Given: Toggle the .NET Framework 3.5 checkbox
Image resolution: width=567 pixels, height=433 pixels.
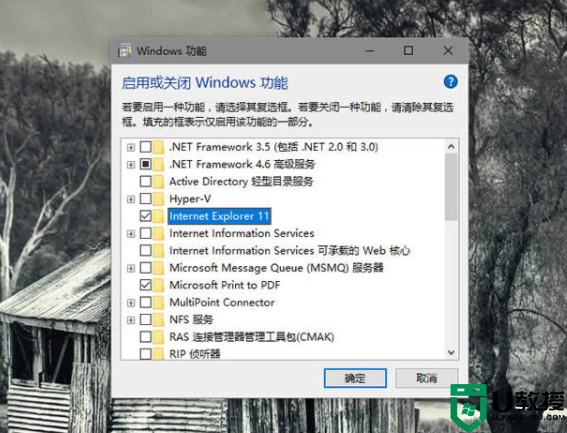Looking at the screenshot, I should coord(146,147).
